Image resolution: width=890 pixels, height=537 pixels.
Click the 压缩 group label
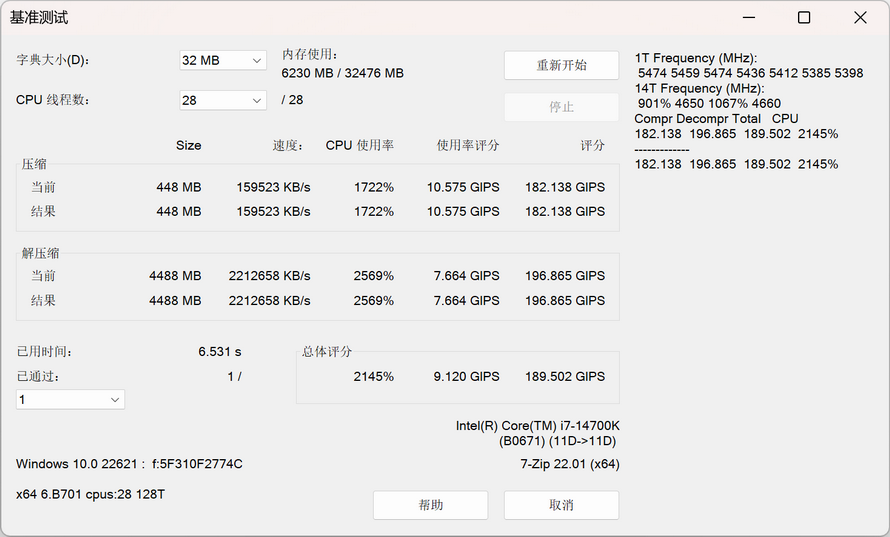(x=34, y=164)
